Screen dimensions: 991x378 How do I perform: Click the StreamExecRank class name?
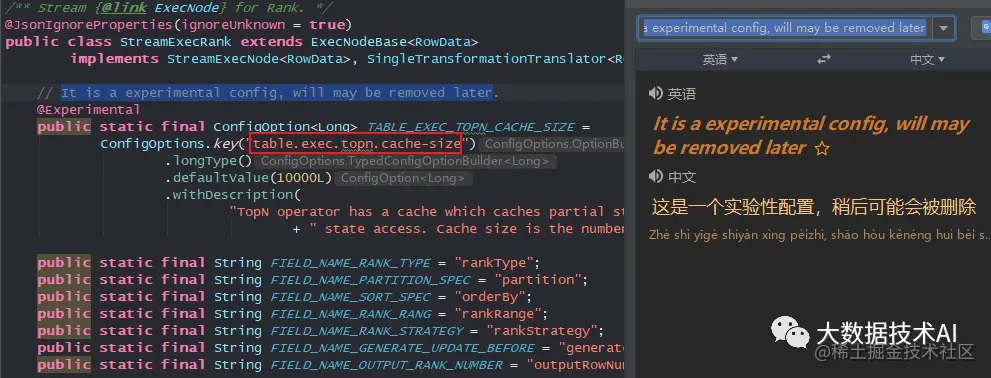[176, 42]
